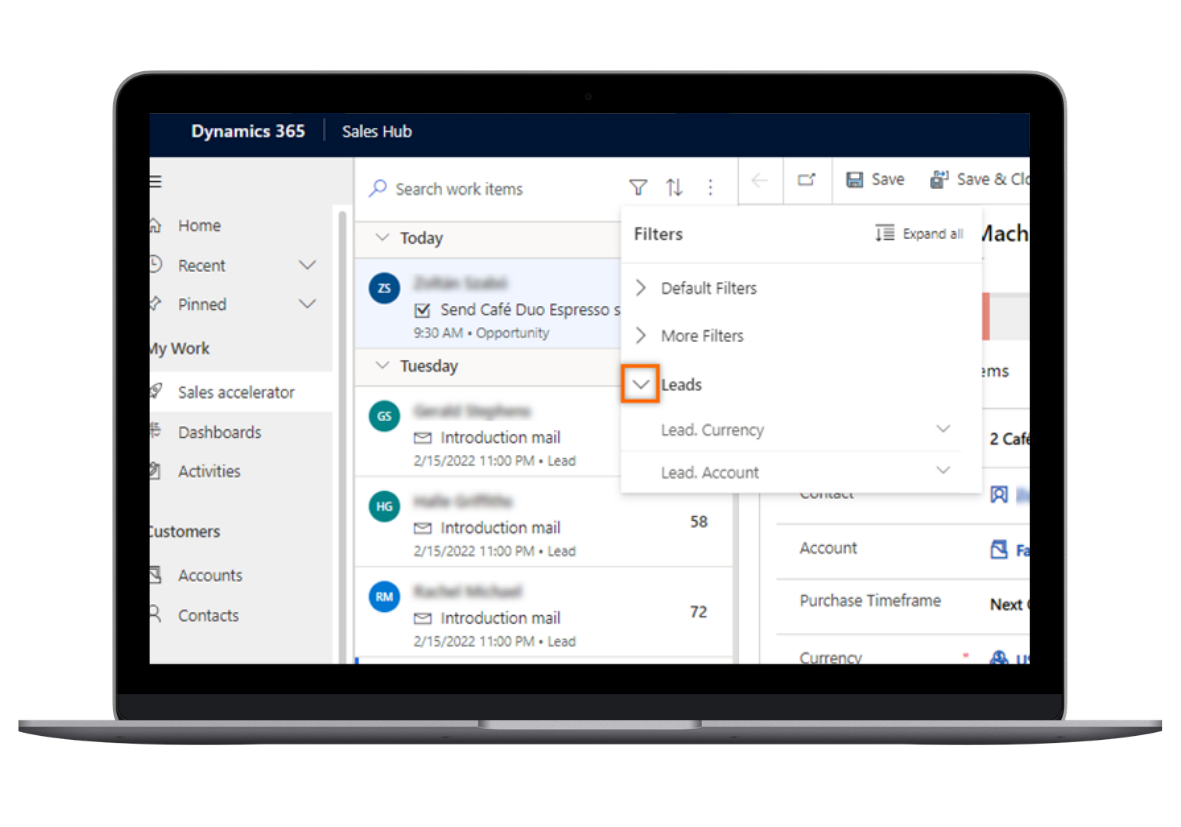This screenshot has width=1181, height=827.
Task: Check the Send Café Duo Espresso task checkbox
Action: click(x=422, y=311)
